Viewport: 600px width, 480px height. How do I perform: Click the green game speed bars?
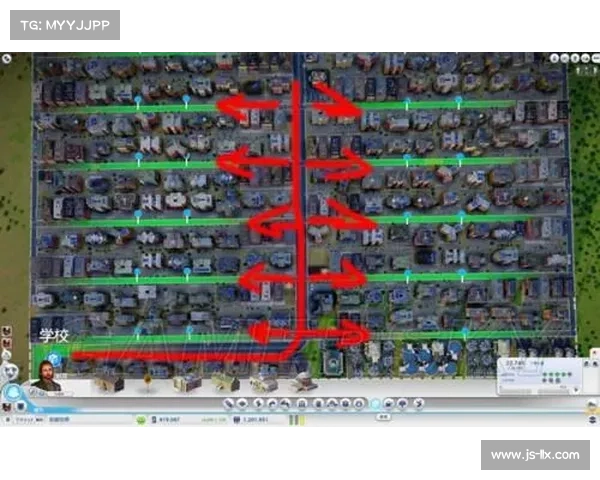pos(297,420)
